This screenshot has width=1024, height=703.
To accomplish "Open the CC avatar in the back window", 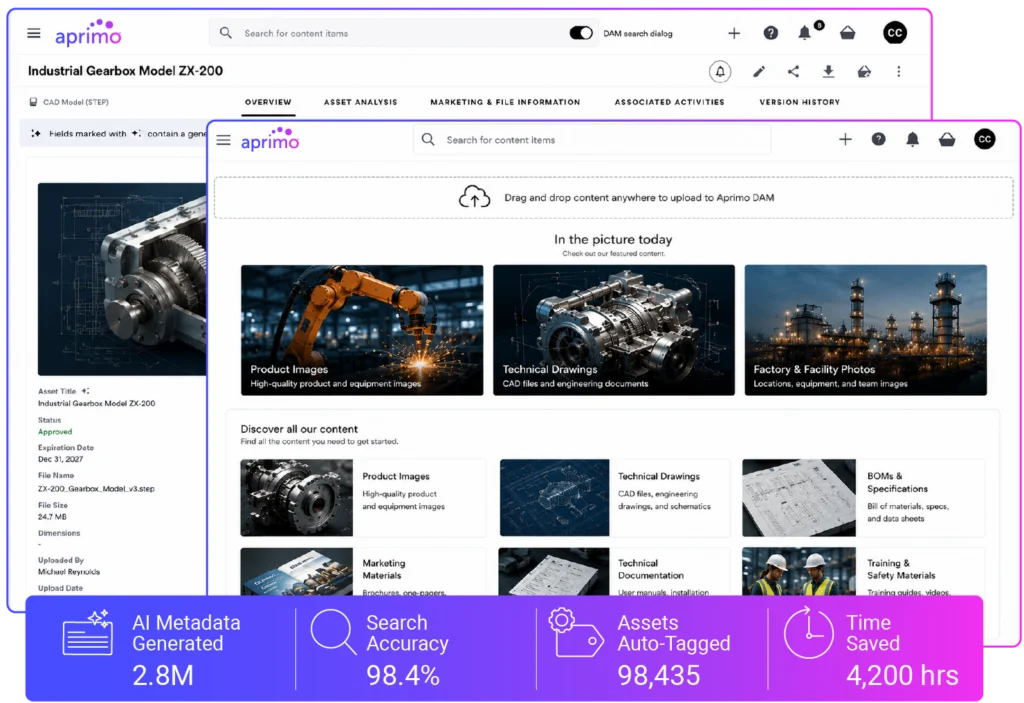I will [x=895, y=33].
